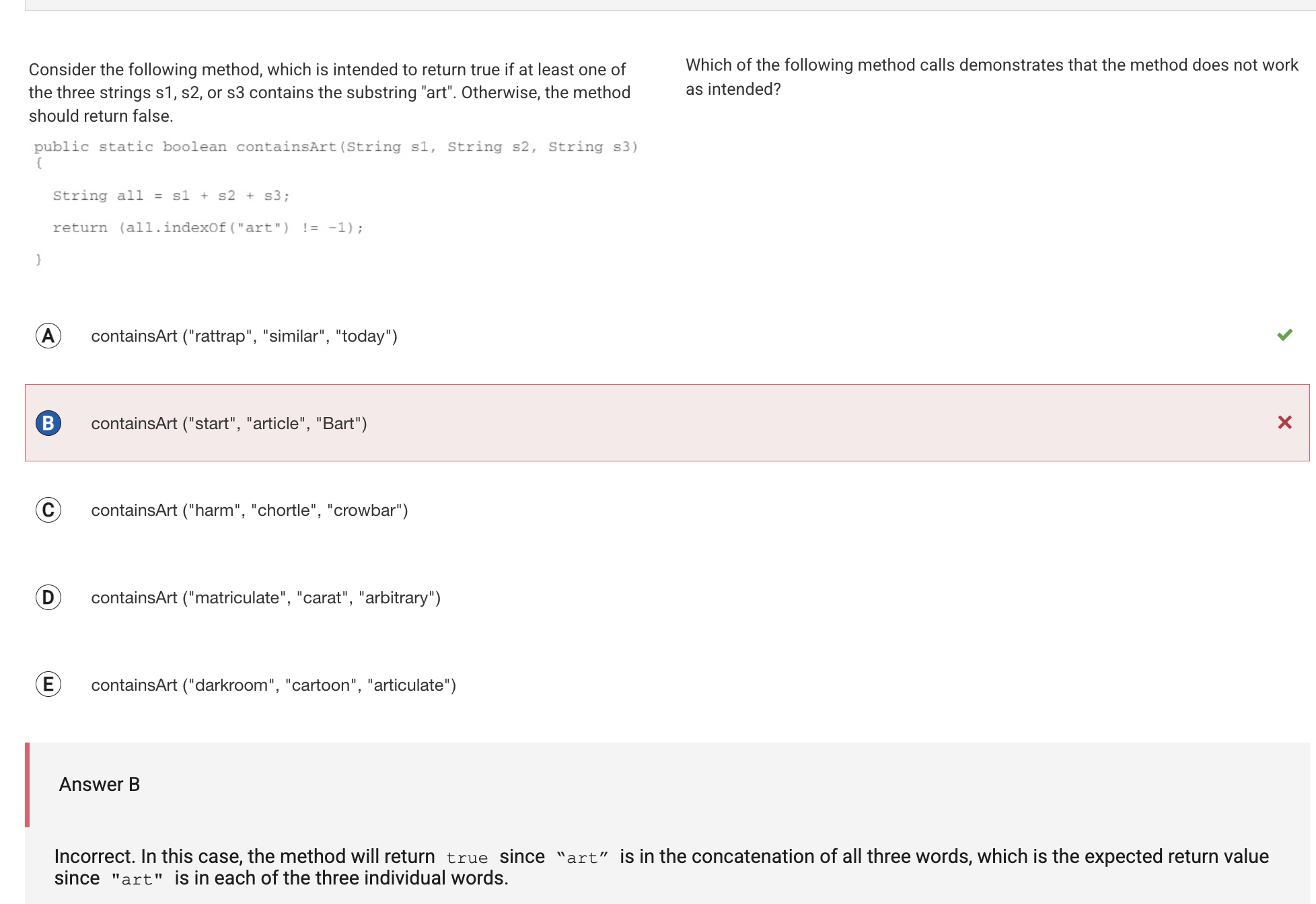Pick answer choice E circle
Image resolution: width=1316 pixels, height=904 pixels.
click(48, 685)
